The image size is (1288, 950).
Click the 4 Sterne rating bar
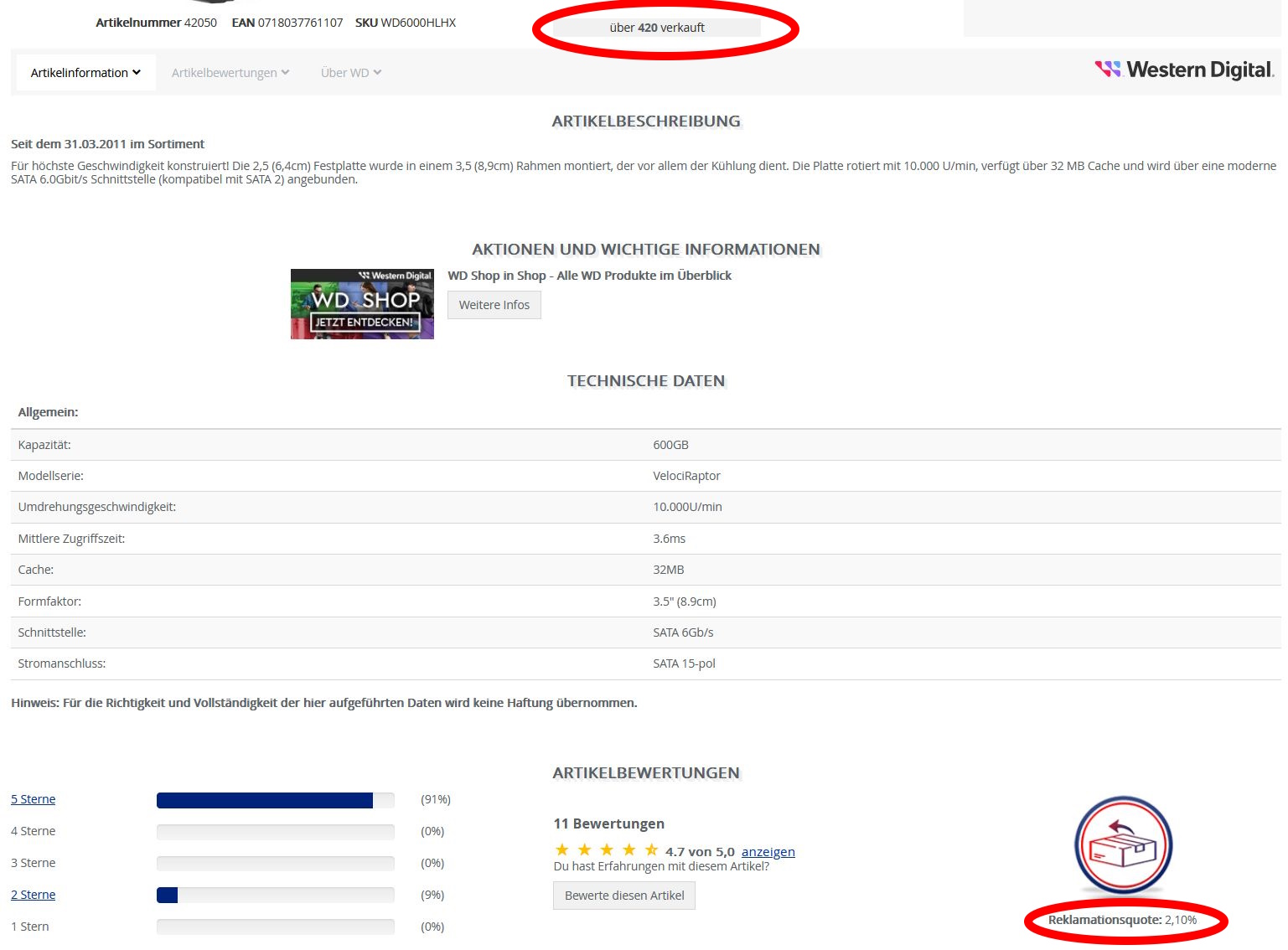click(x=276, y=832)
